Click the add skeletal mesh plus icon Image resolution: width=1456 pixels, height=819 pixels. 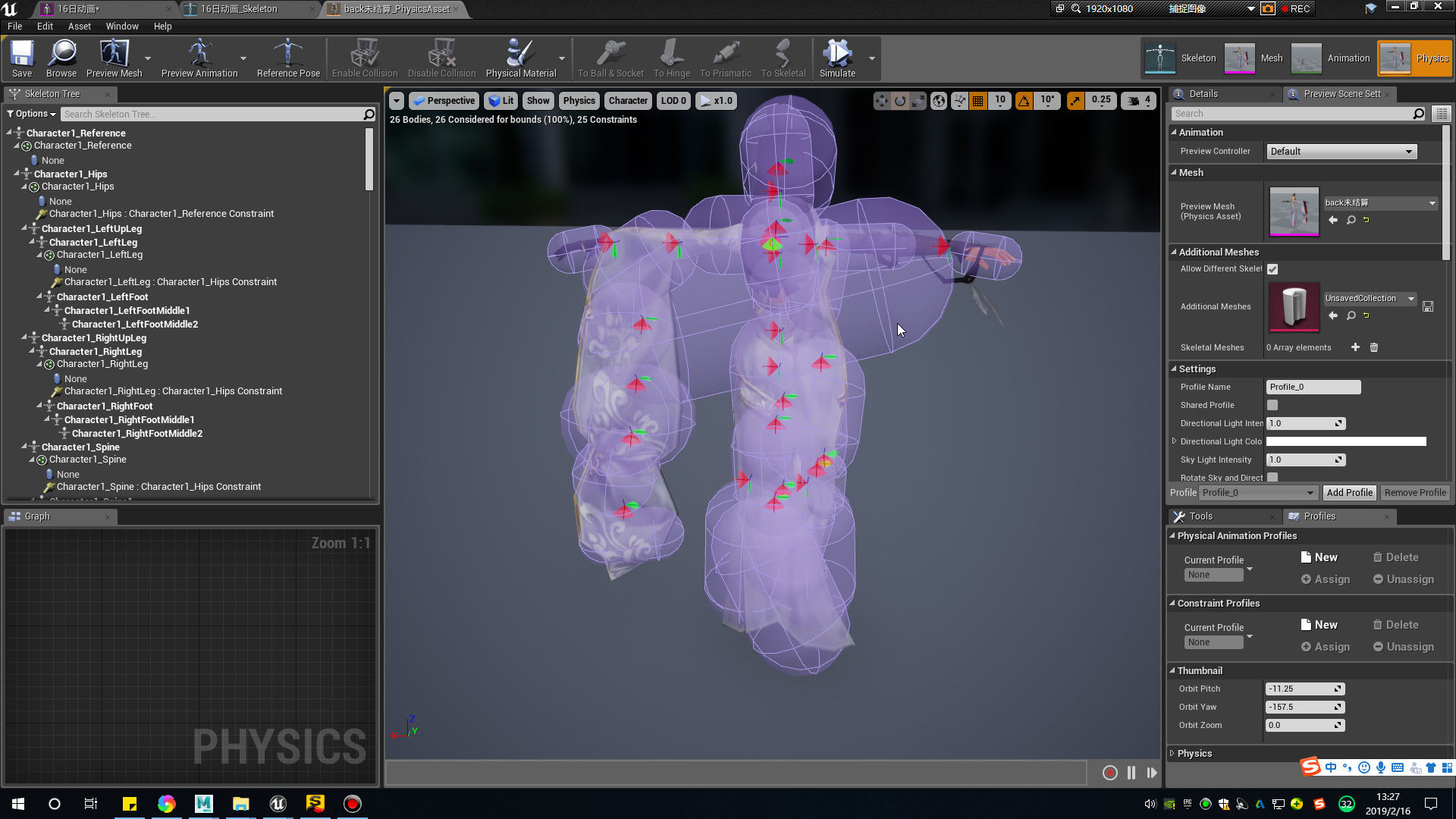coord(1355,347)
